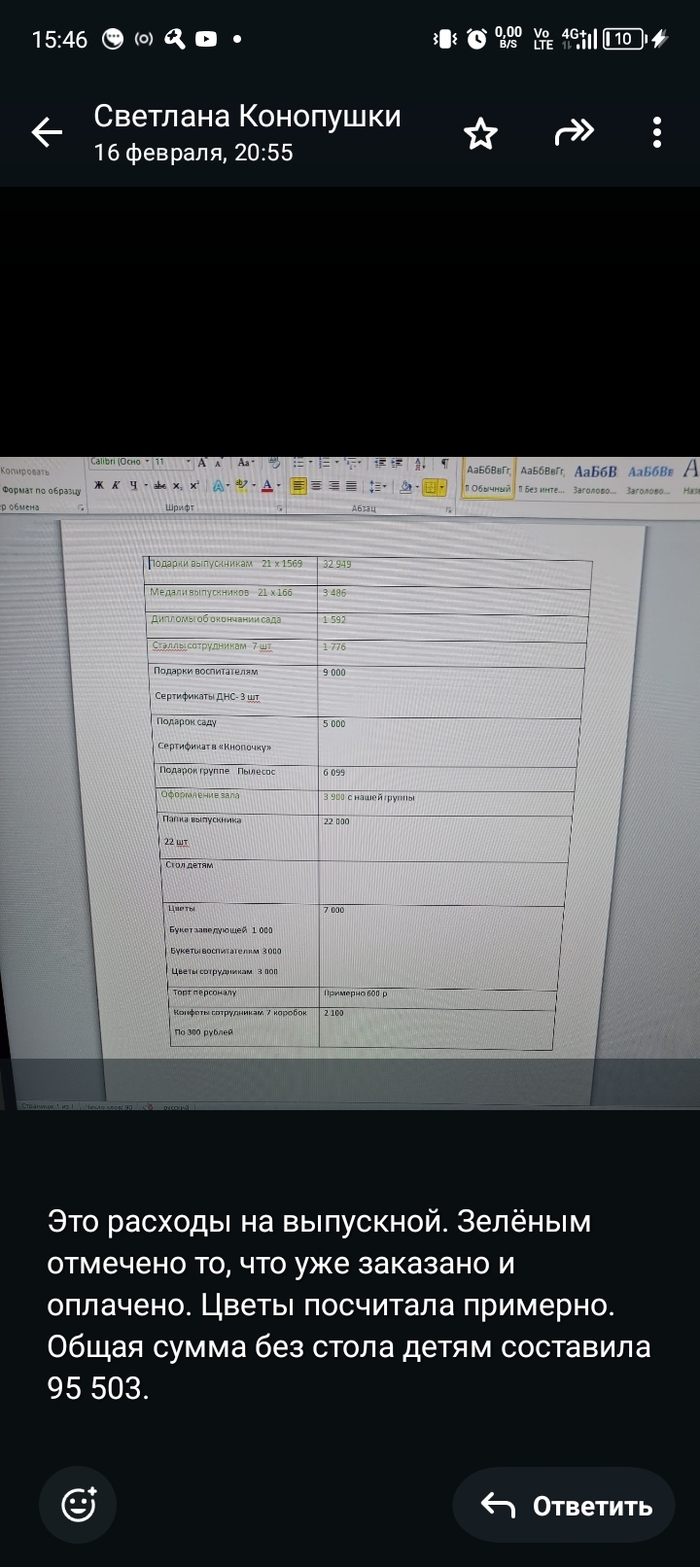Open sender profile Светлана Конопушки
700x1567 pixels.
(247, 116)
